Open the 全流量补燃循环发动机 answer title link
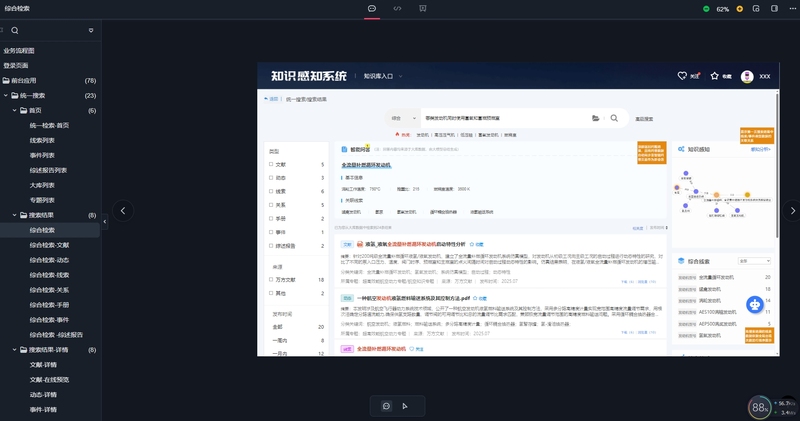Image resolution: width=800 pixels, height=421 pixels. (366, 165)
